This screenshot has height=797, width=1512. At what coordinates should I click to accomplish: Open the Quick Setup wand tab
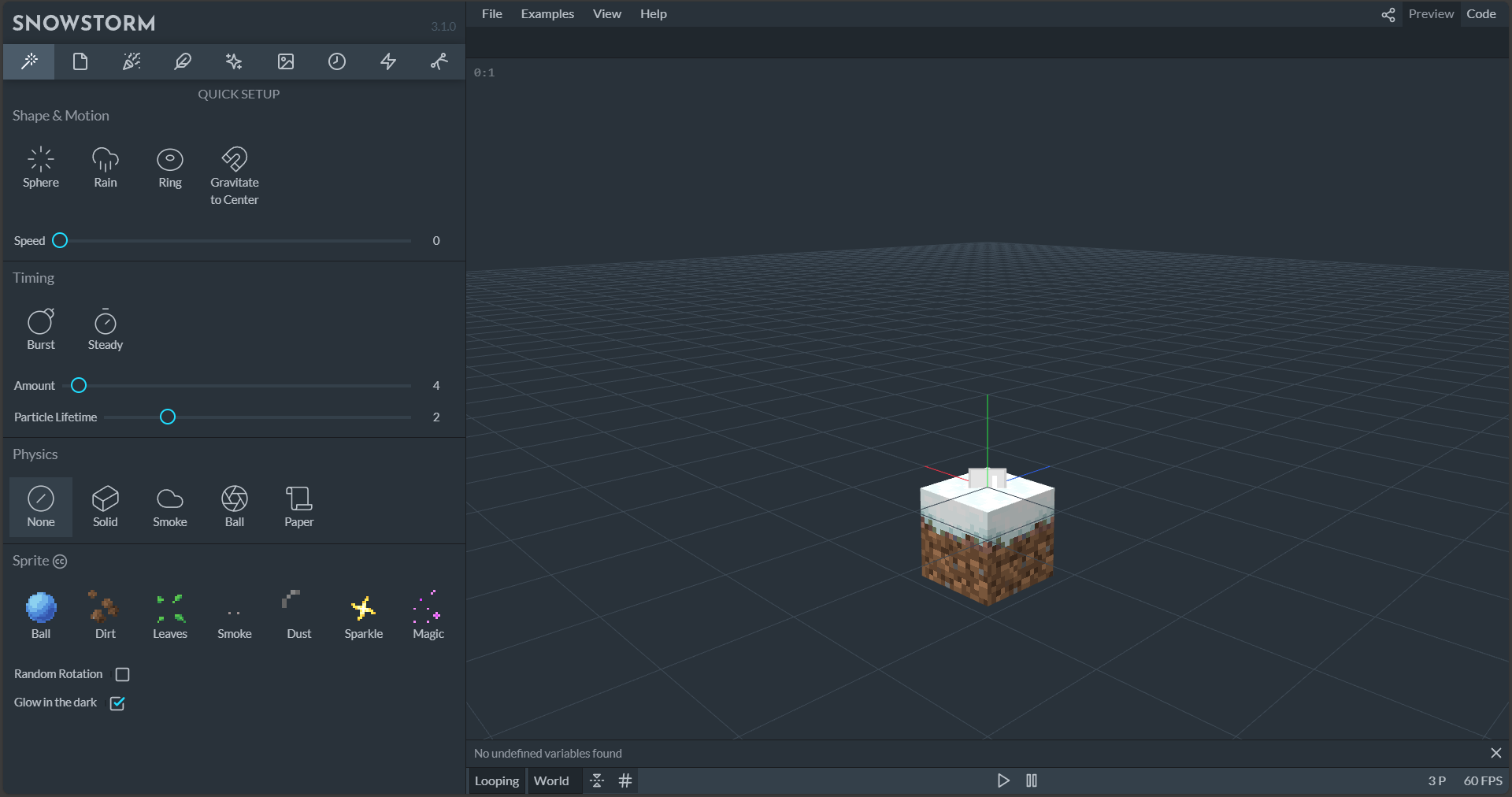pos(29,61)
